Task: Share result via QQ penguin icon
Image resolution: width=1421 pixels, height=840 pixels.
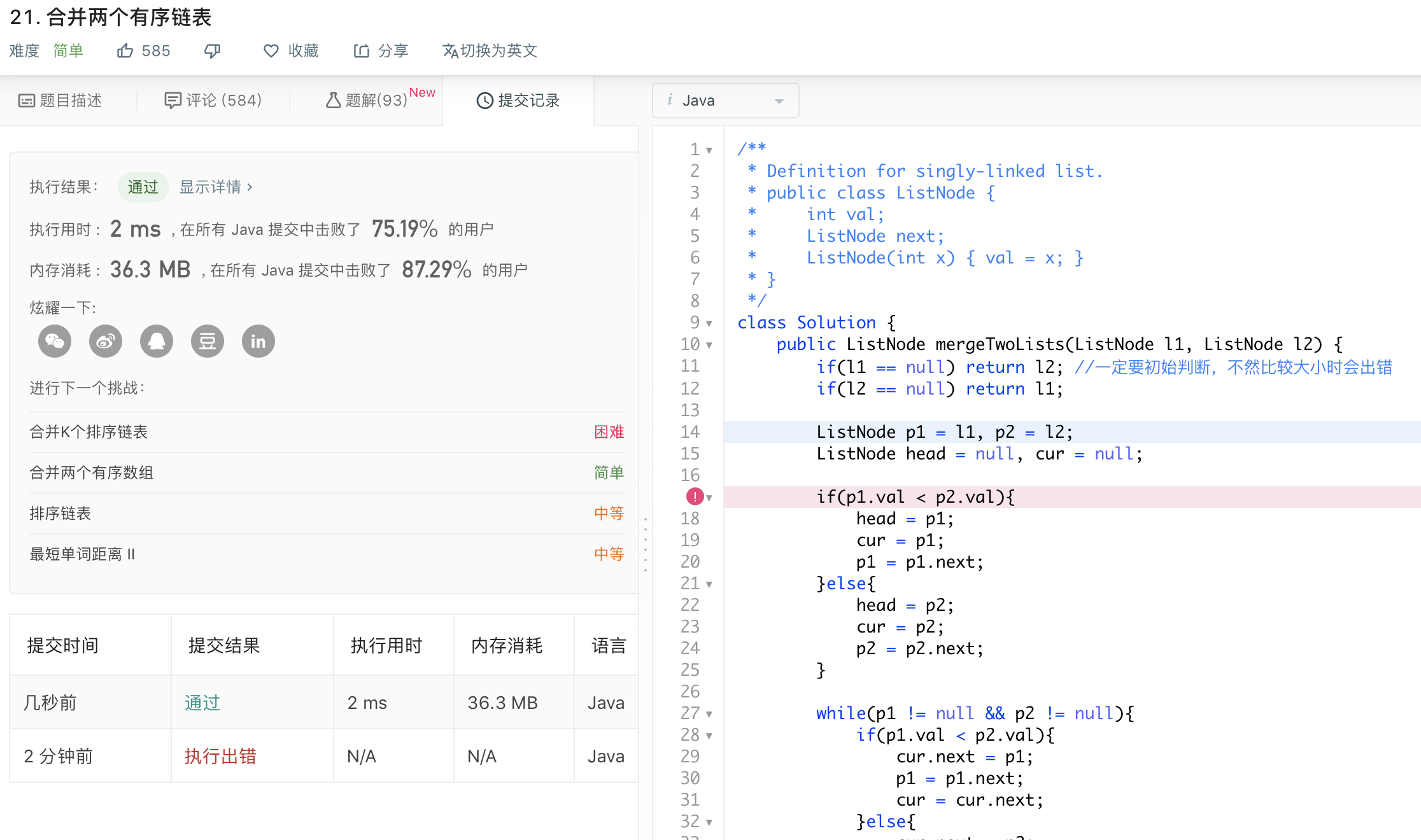Action: (x=157, y=342)
